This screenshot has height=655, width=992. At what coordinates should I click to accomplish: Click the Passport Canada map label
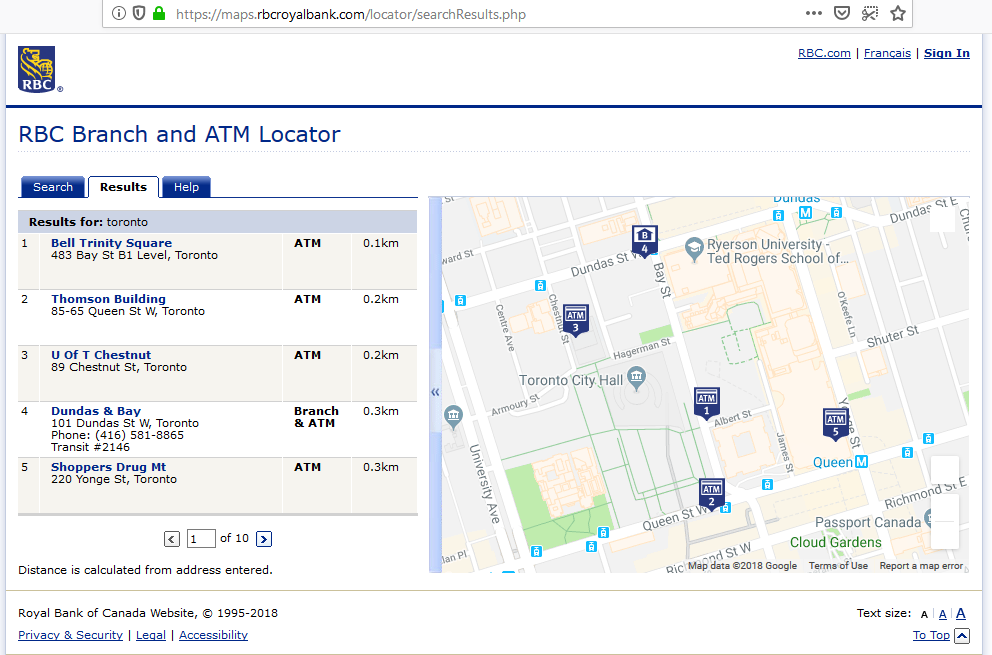[x=868, y=523]
